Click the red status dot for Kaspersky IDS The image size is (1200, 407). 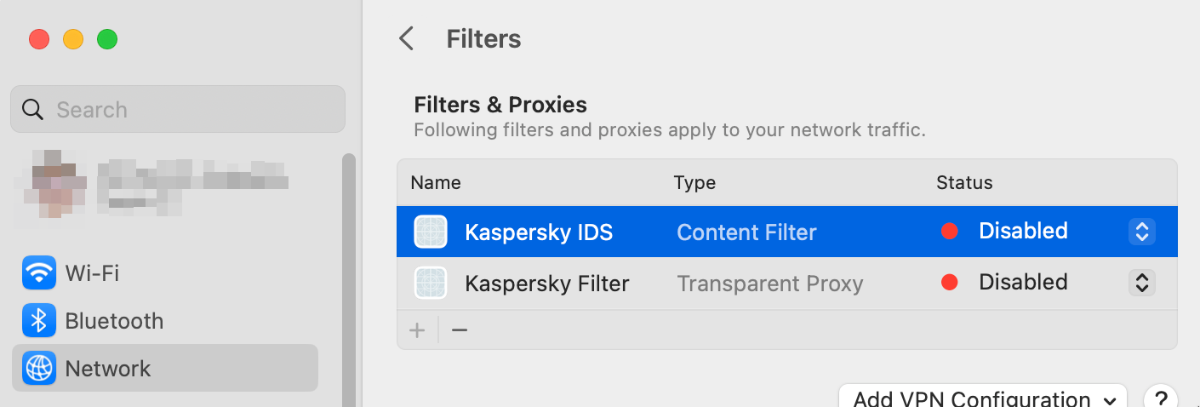pyautogui.click(x=949, y=232)
